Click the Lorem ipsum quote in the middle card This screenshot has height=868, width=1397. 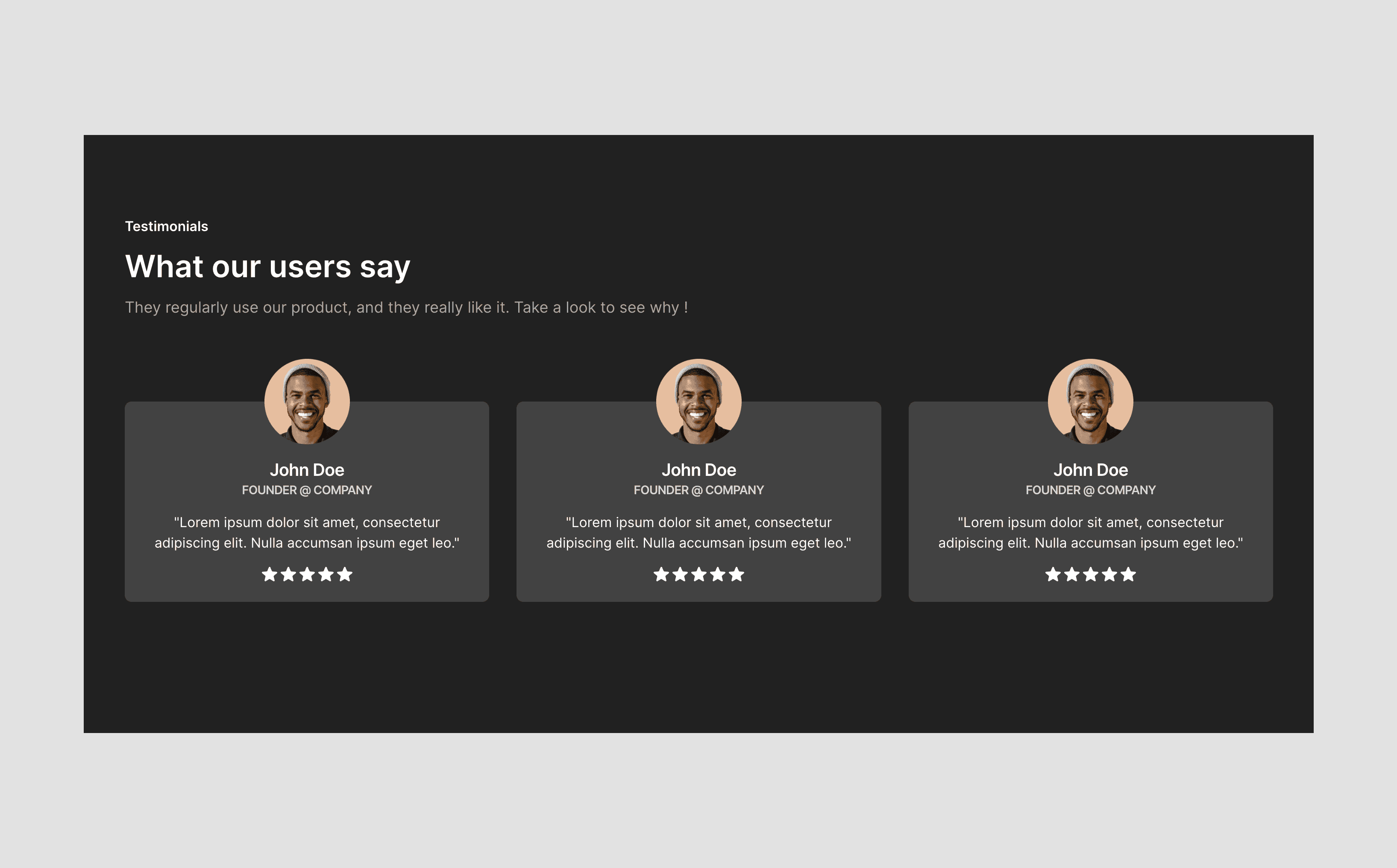pos(699,533)
